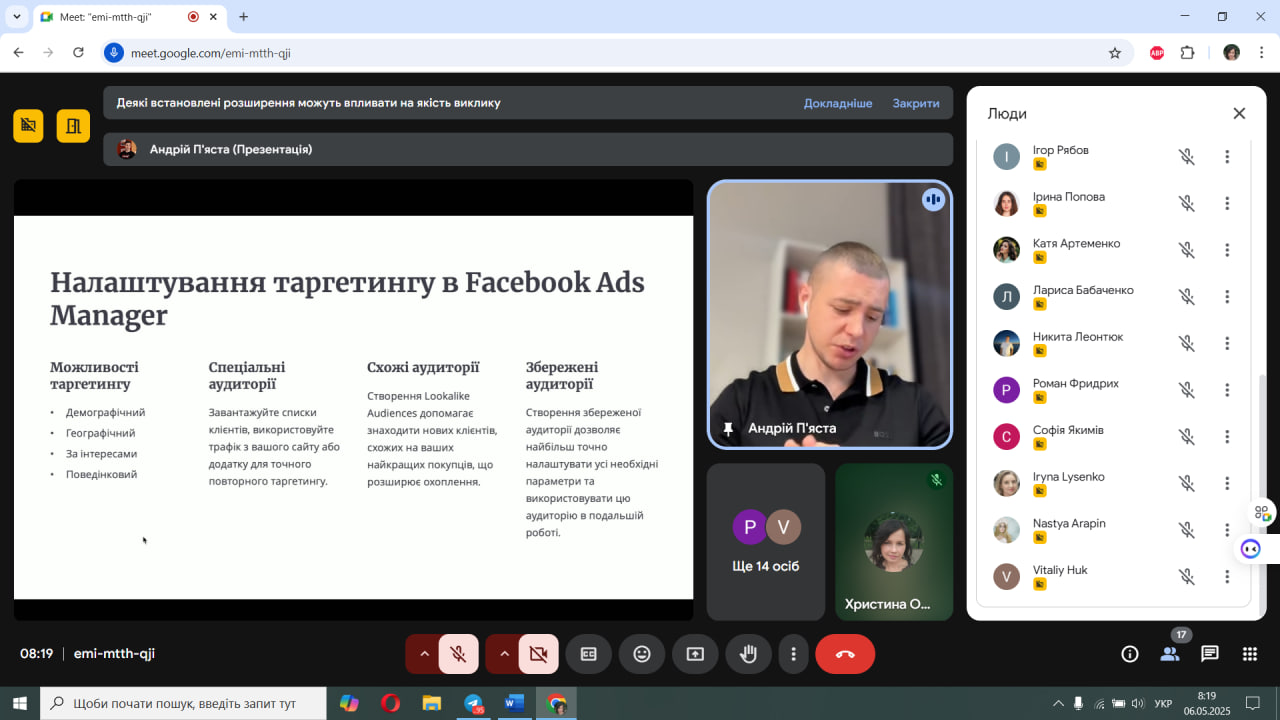
Task: Open more options for Nastya Arapin
Action: (1227, 530)
